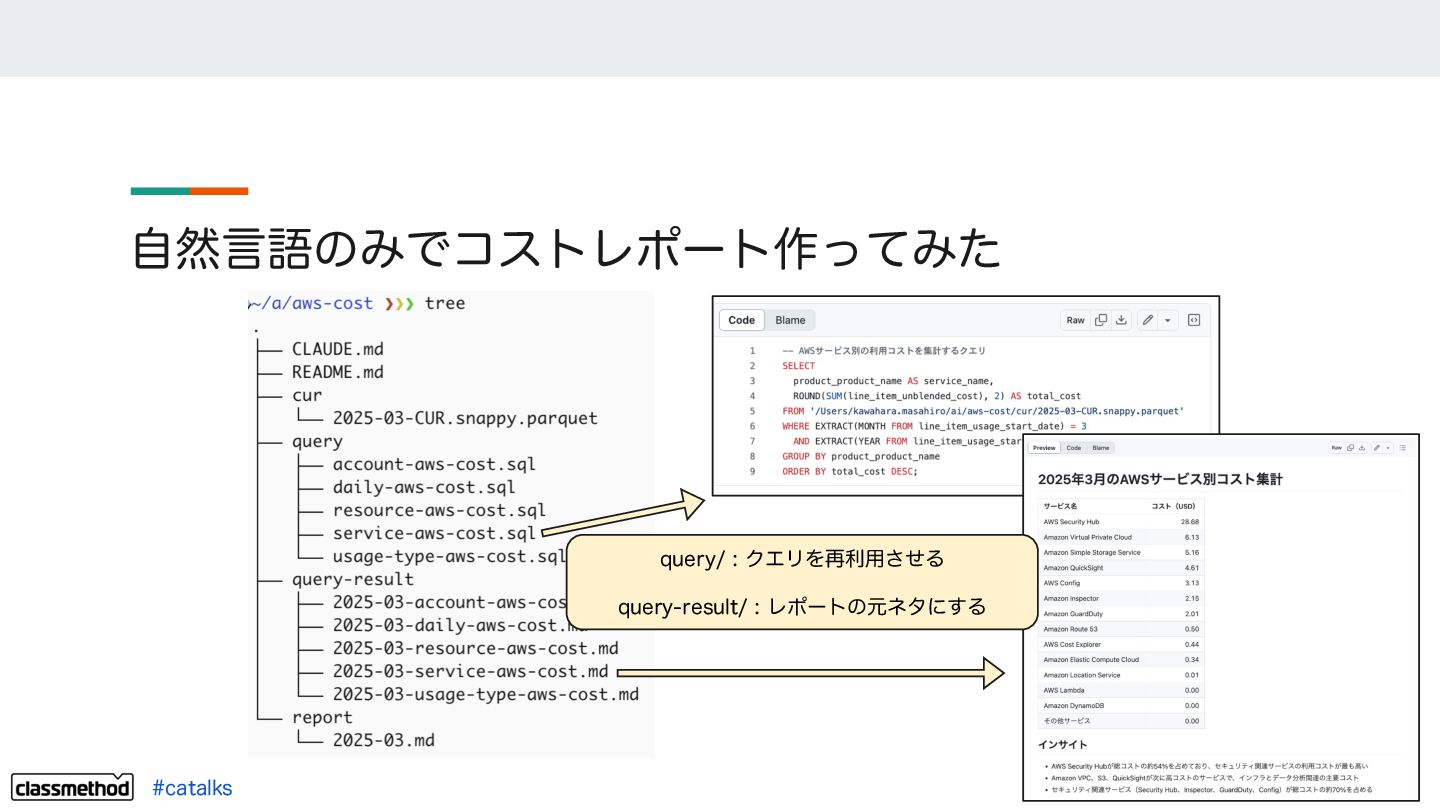Open outline icon in markdown preview window

click(1403, 448)
